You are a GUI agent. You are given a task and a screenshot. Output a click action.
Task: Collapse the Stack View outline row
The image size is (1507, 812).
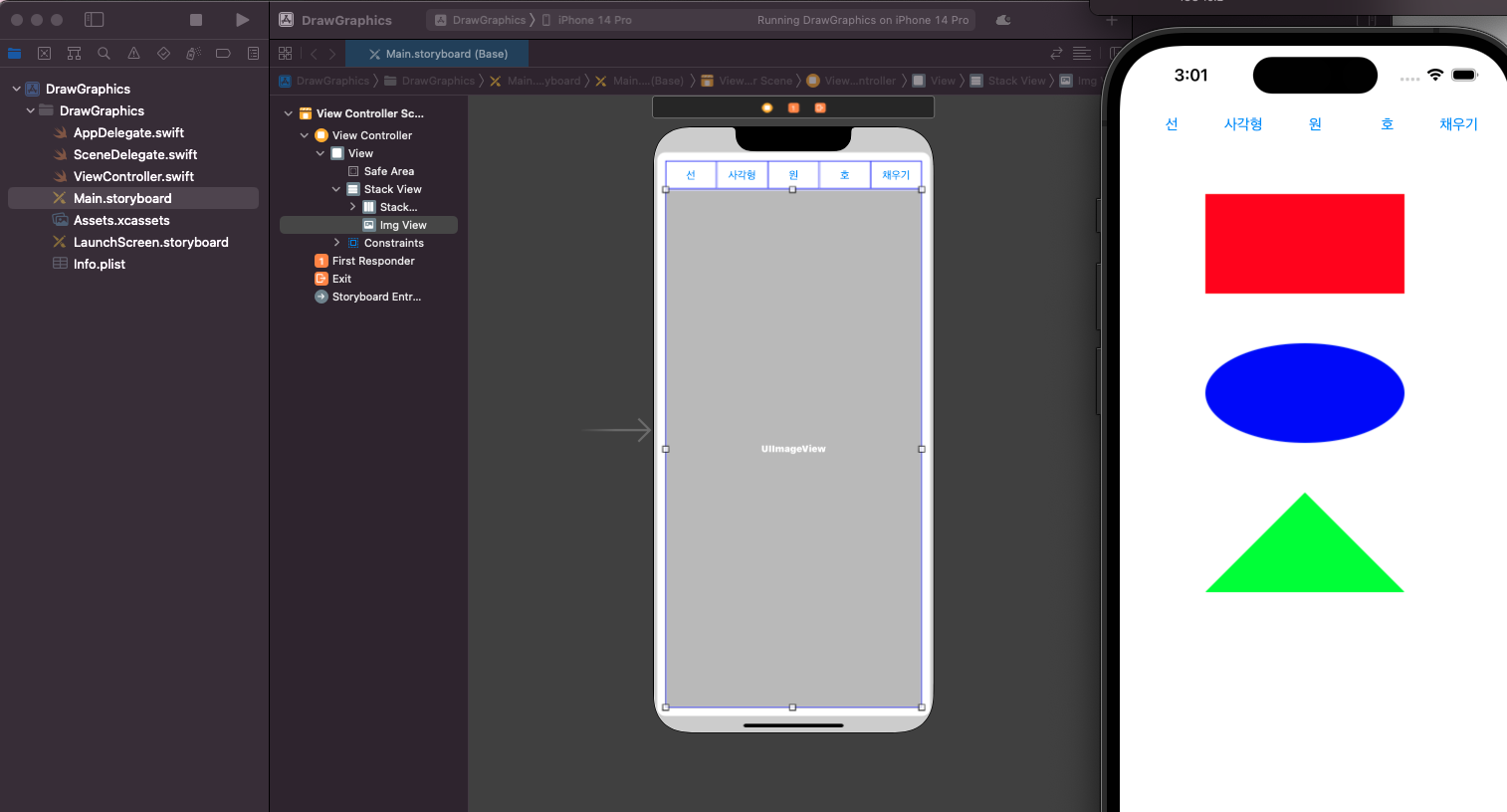(x=336, y=189)
